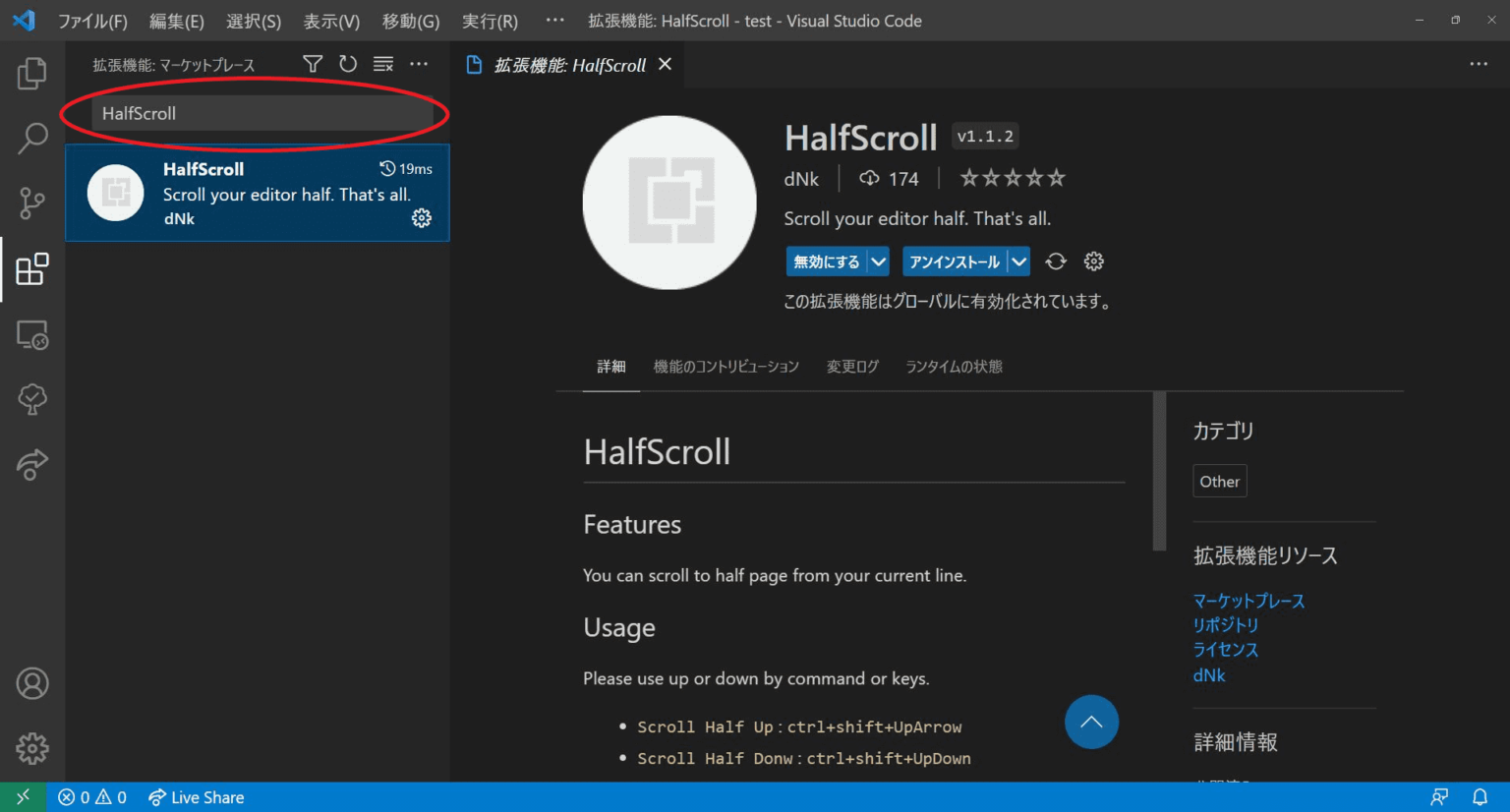Open the Manage gear on HalfScroll list item

click(x=421, y=218)
